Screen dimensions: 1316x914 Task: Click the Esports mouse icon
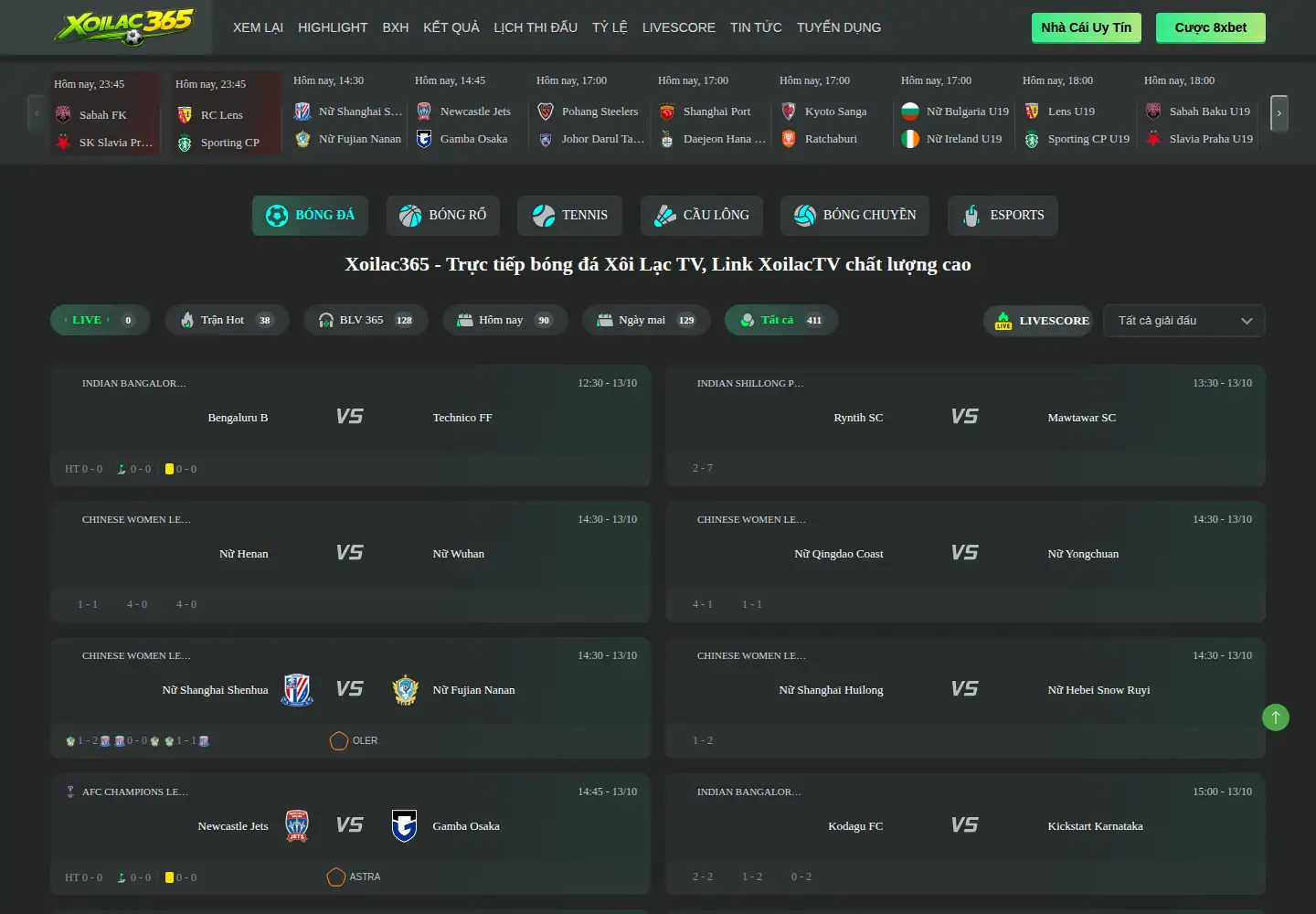tap(971, 216)
